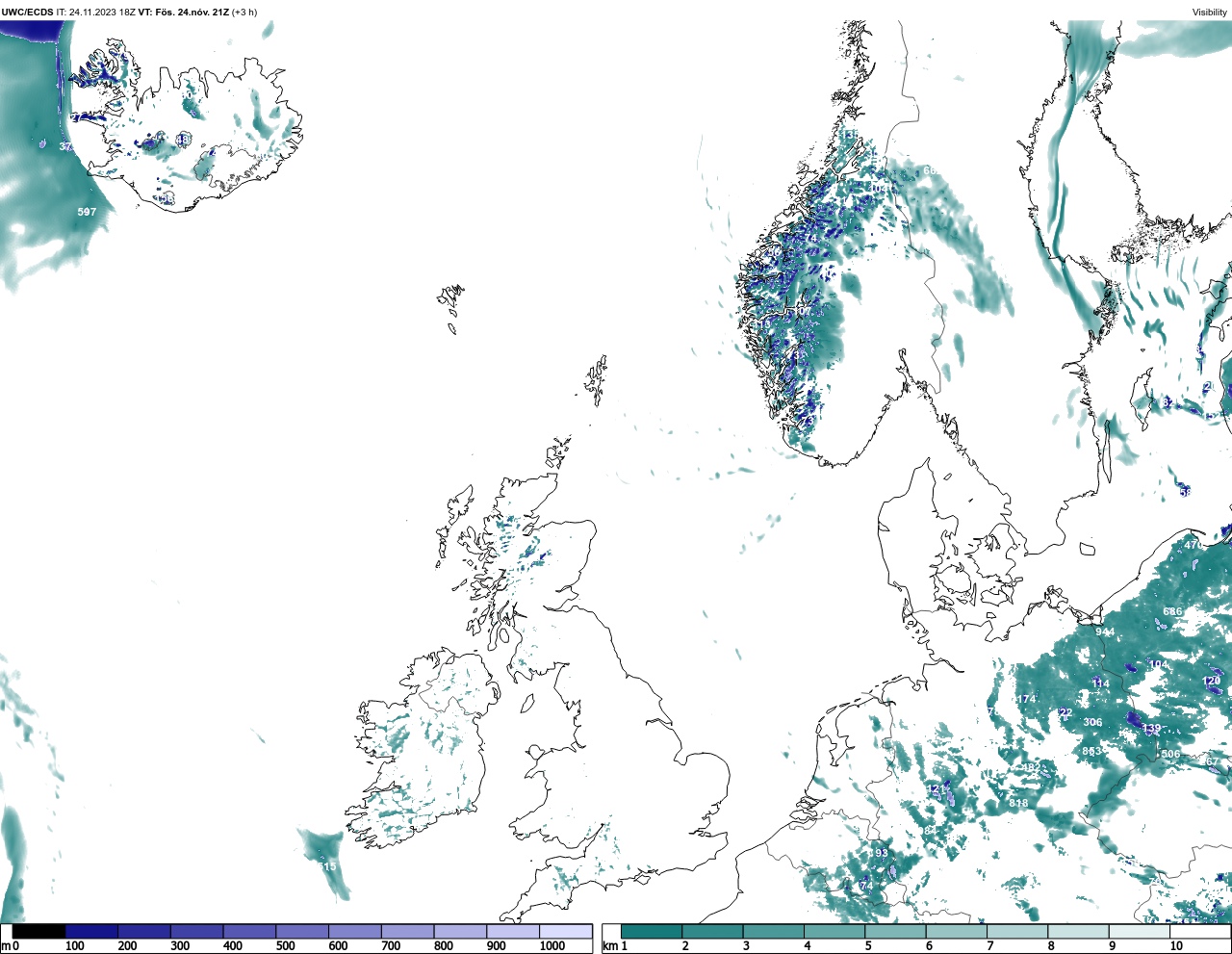
Task: Click the 'm 0' label on metre scale
Action: pos(11,946)
